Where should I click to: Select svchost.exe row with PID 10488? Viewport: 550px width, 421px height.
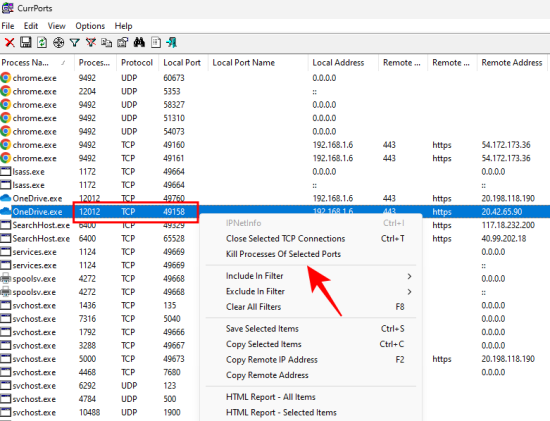tap(100, 412)
